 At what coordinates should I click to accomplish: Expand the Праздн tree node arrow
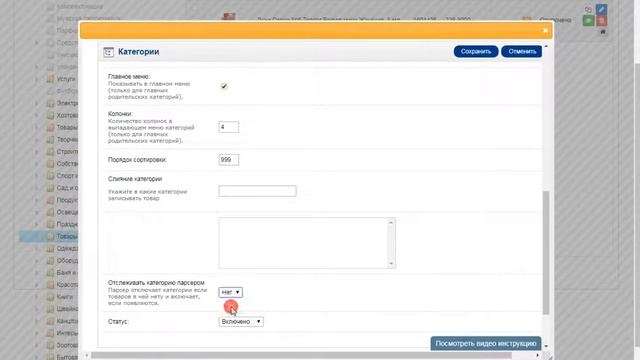pos(37,224)
